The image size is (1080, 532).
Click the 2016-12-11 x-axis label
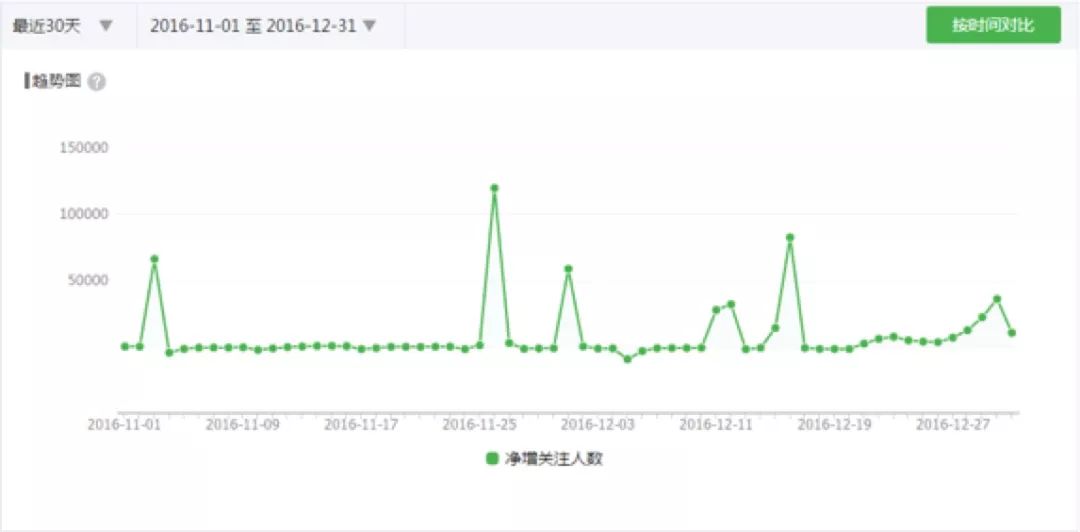point(716,424)
